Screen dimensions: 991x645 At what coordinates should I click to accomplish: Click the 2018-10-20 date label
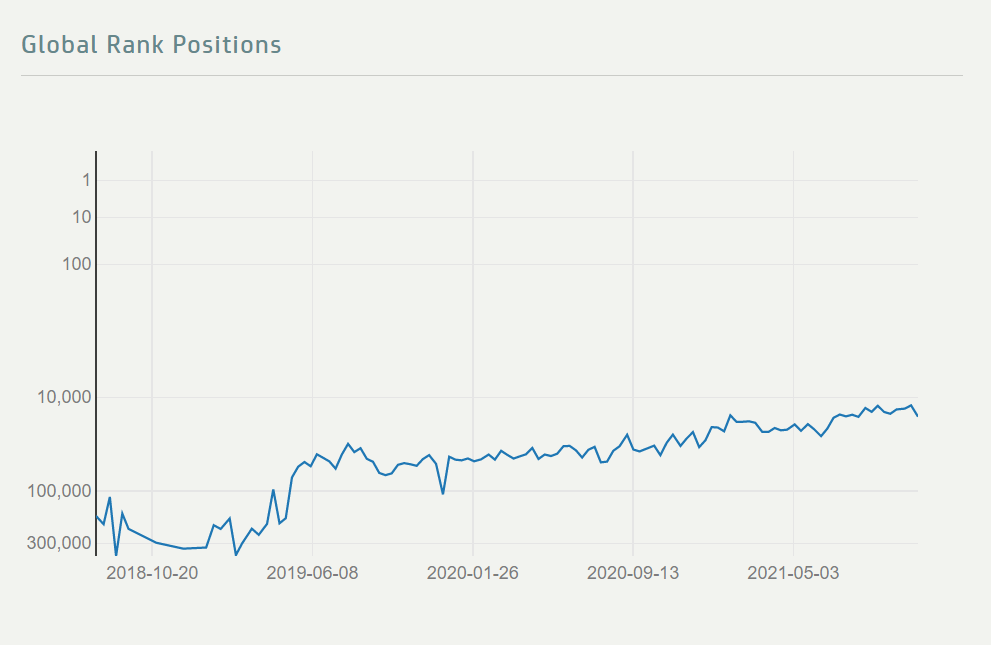point(152,573)
